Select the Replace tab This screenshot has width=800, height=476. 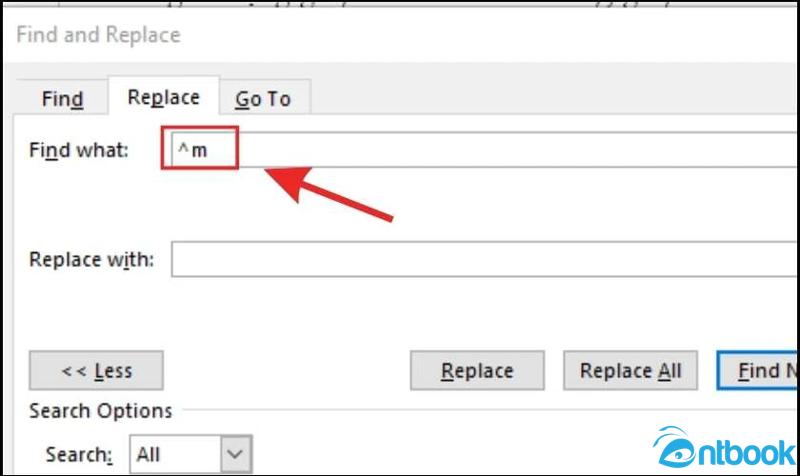(x=163, y=96)
